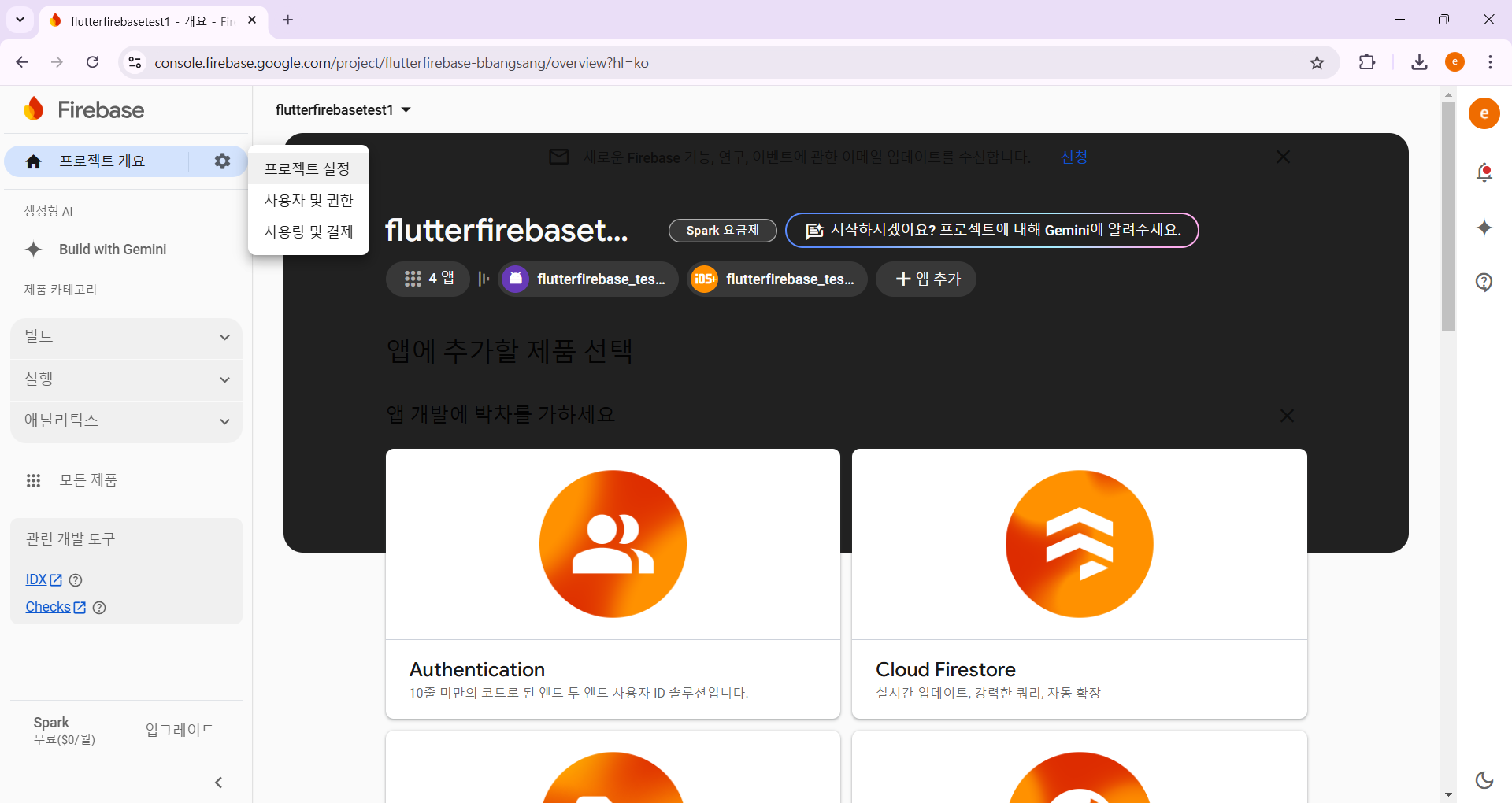Image resolution: width=1512 pixels, height=803 pixels.
Task: Click the Firebase logo
Action: click(84, 109)
